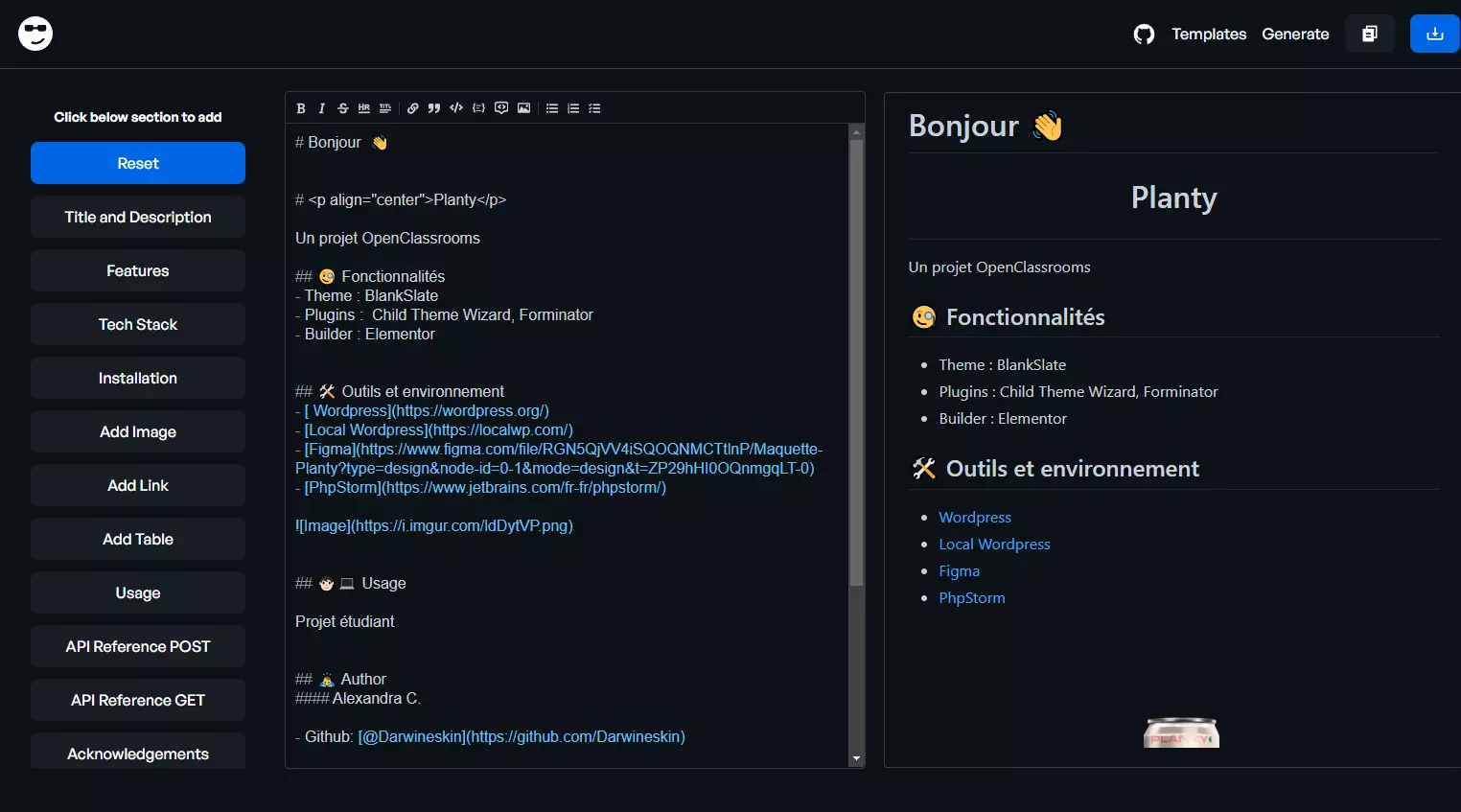Screen dimensions: 1461x812
Task: Add API Reference POST section
Action: pyautogui.click(x=138, y=646)
